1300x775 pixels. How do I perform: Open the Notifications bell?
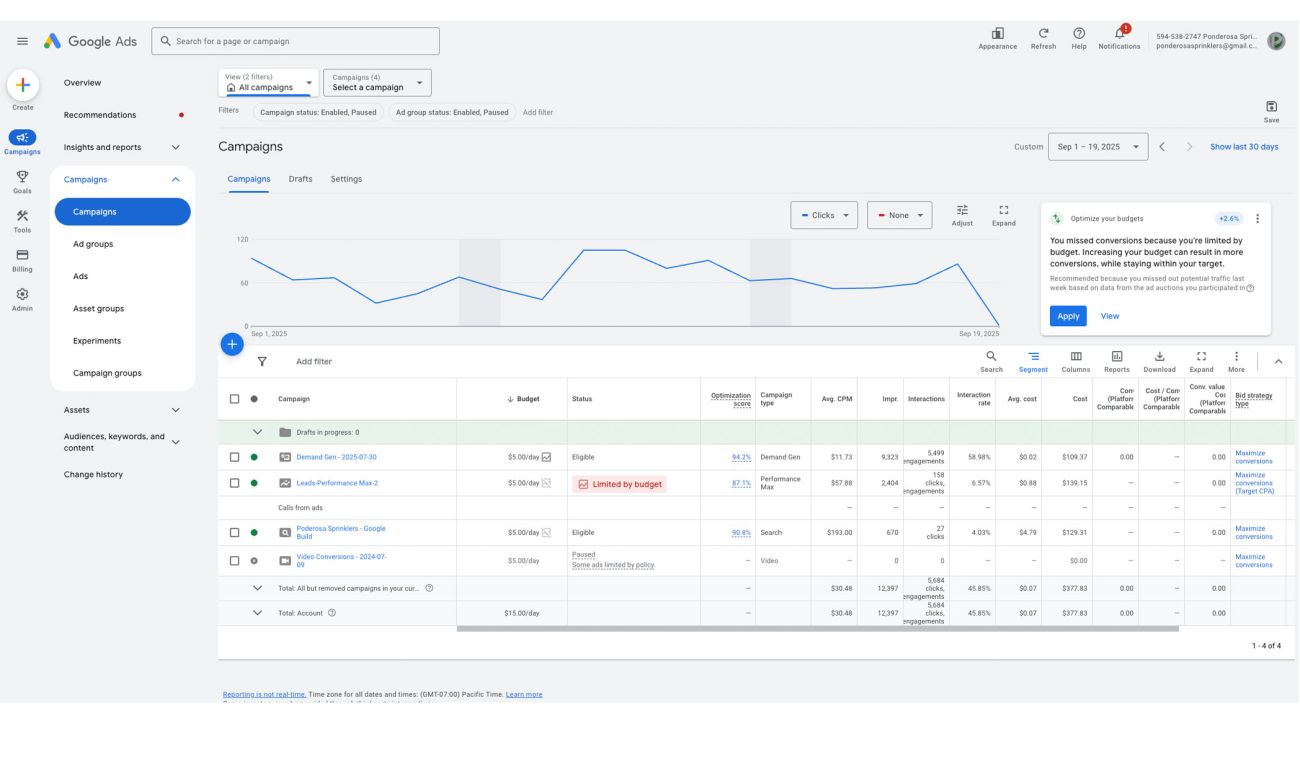(1119, 34)
